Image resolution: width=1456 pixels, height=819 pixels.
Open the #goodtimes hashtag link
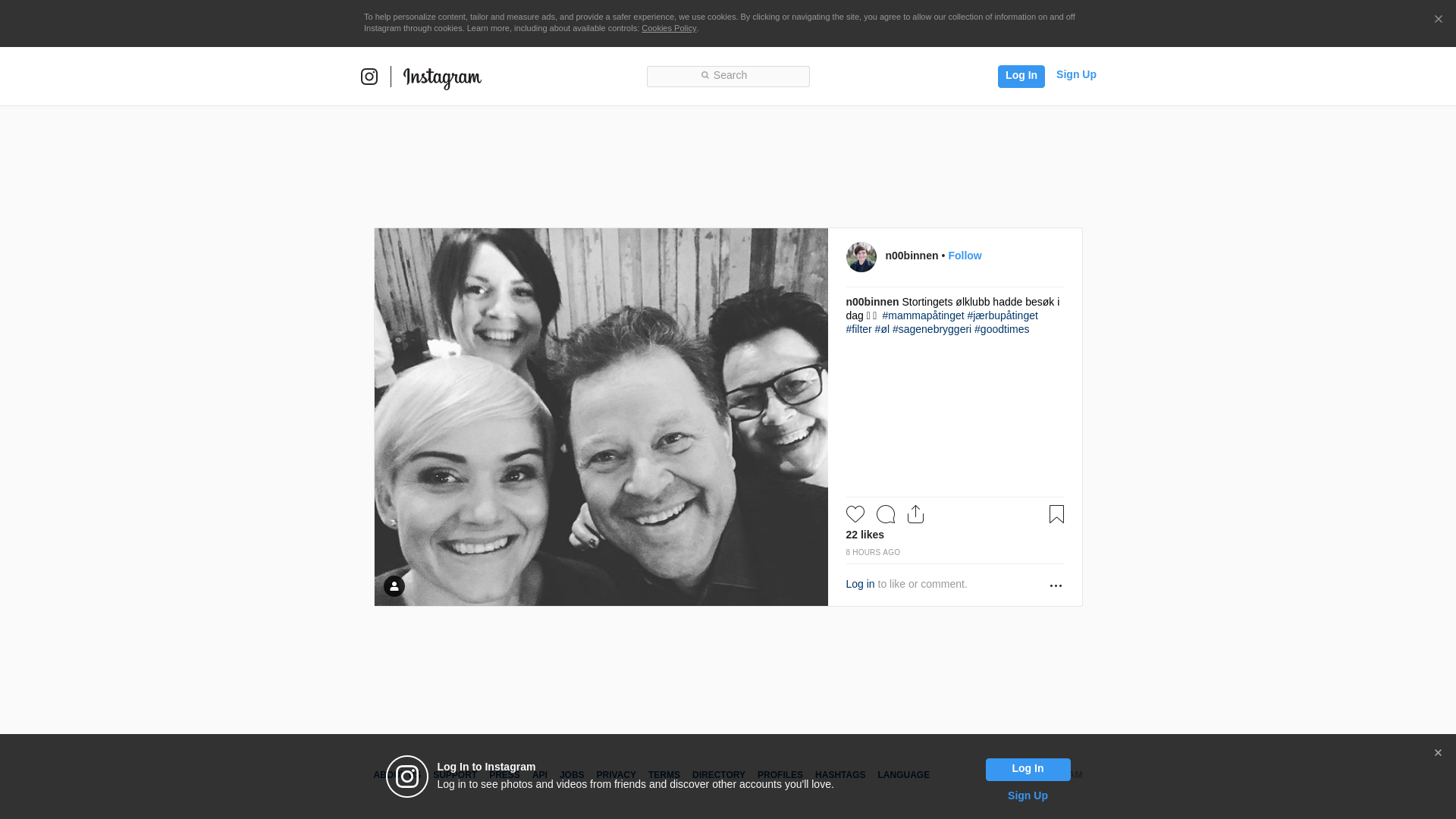pos(1001,329)
